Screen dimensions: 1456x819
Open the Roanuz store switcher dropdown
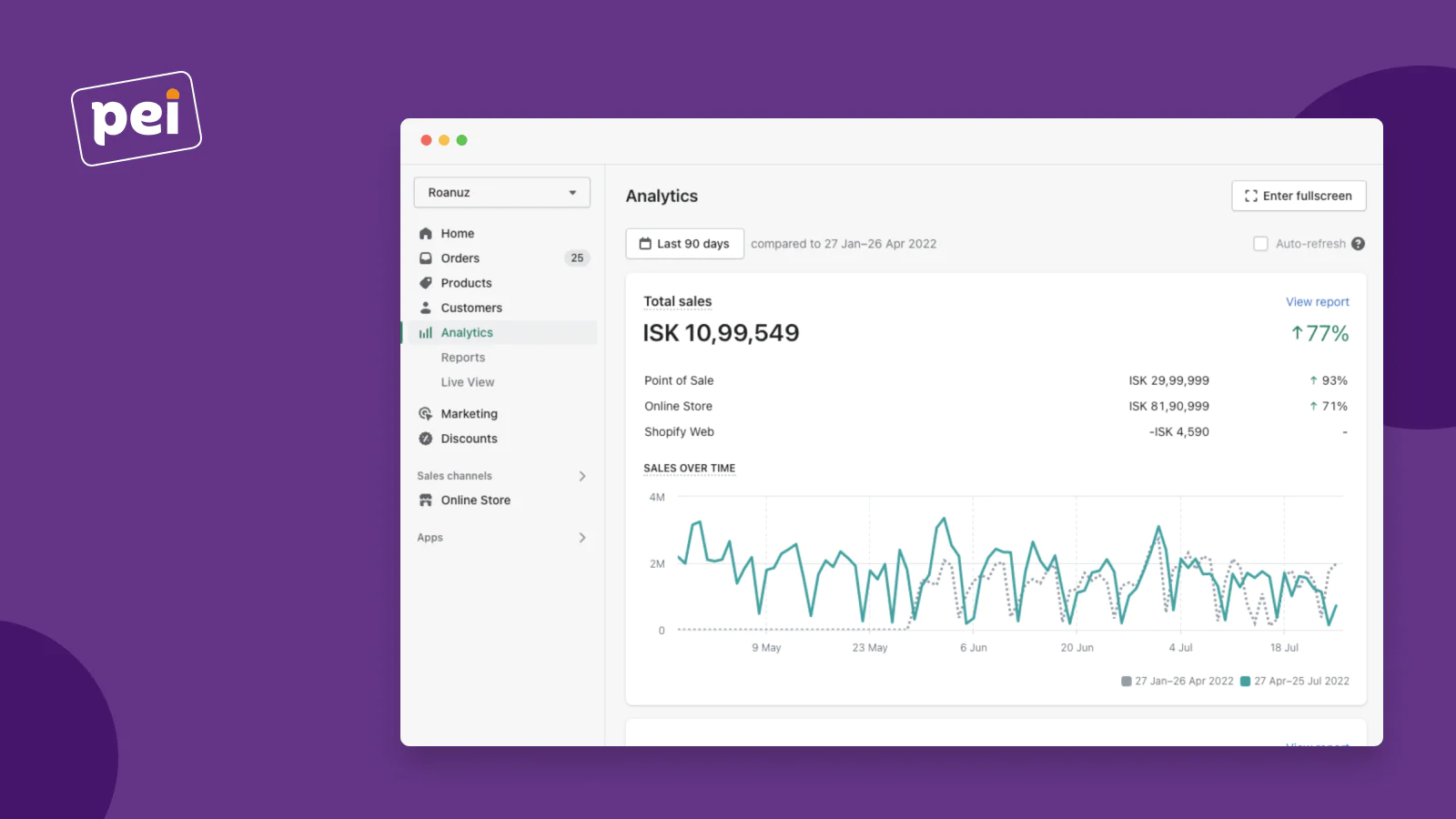click(501, 193)
